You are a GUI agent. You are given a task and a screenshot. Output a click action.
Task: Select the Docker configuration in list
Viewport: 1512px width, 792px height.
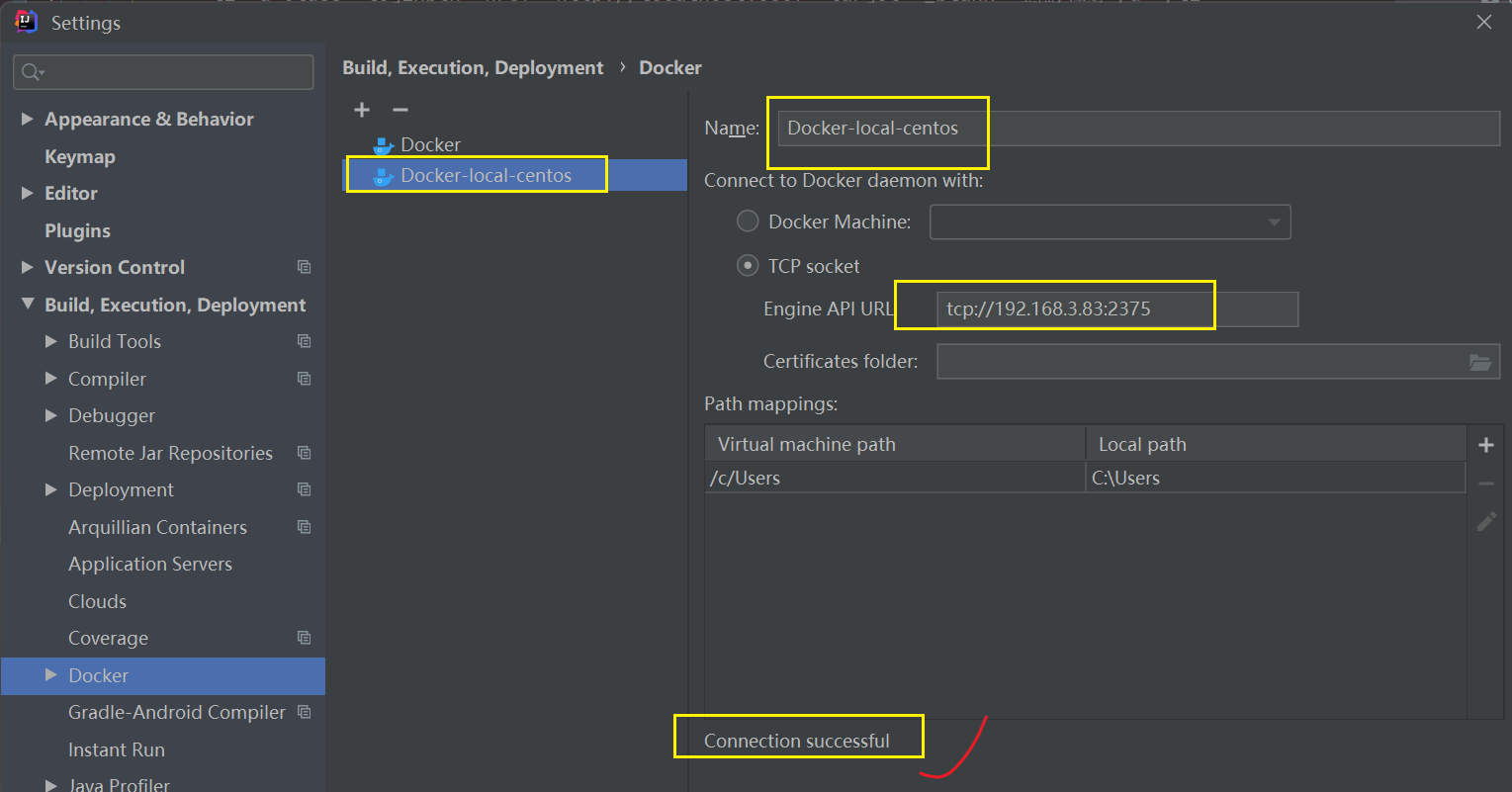click(514, 145)
